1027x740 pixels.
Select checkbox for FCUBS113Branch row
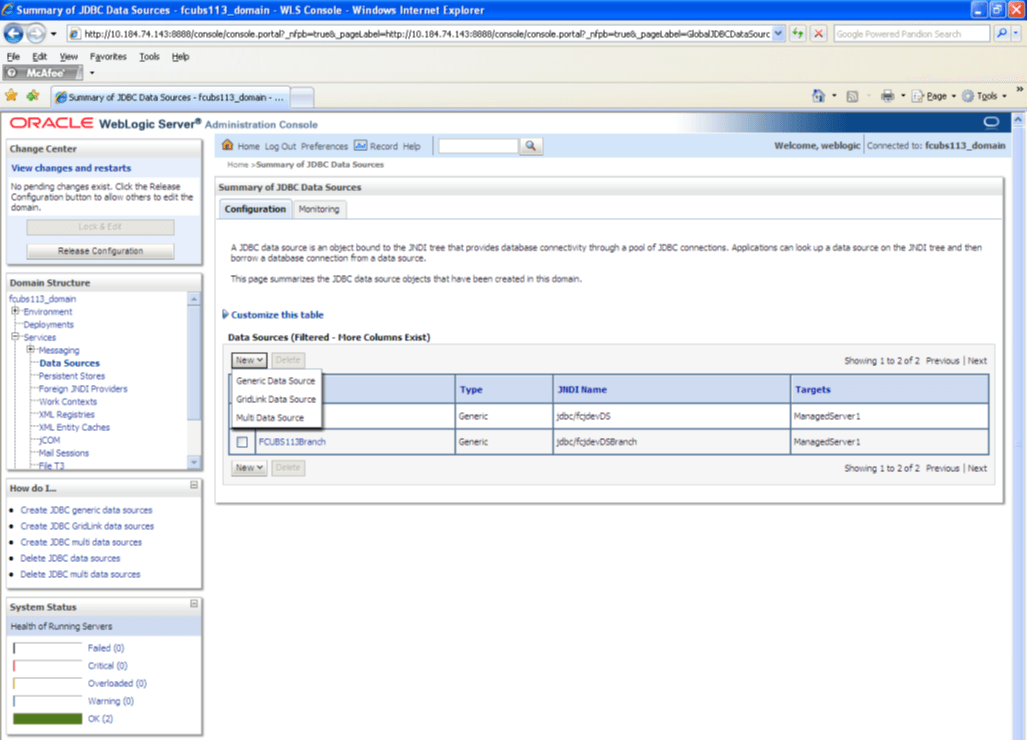tap(242, 442)
